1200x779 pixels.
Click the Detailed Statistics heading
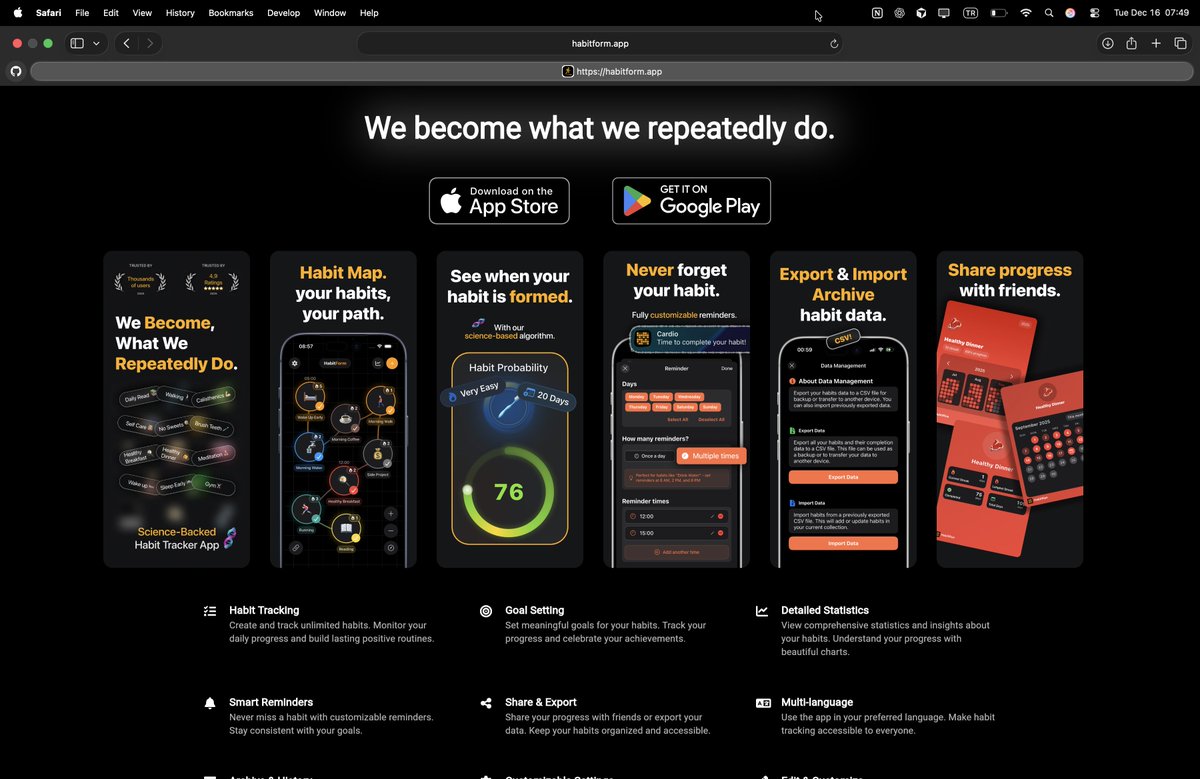[x=825, y=610]
